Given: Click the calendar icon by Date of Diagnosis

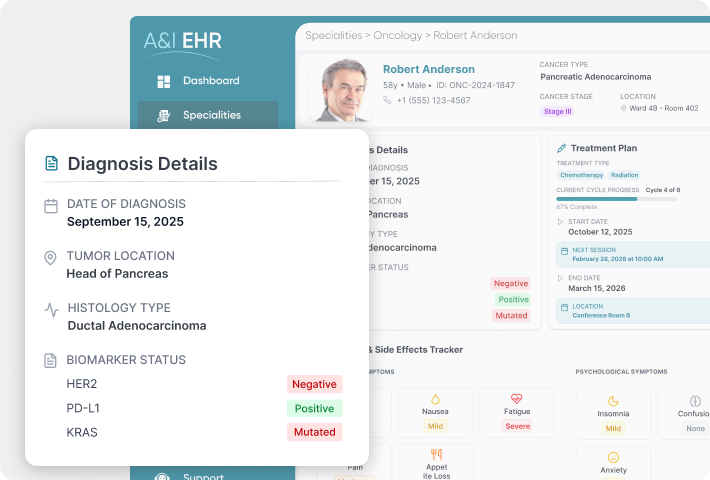Looking at the screenshot, I should click(51, 206).
